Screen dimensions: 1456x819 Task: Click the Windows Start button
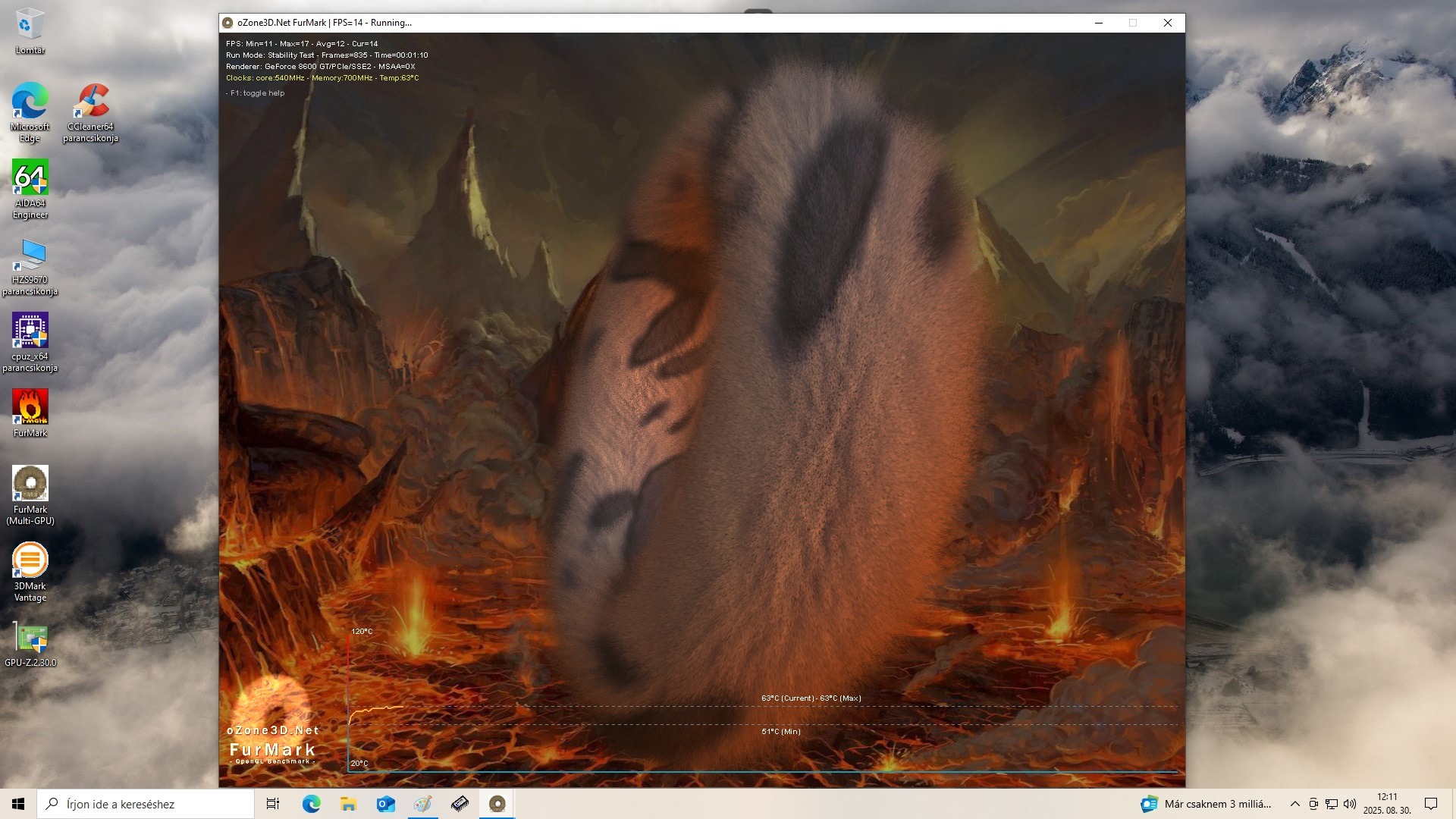18,804
